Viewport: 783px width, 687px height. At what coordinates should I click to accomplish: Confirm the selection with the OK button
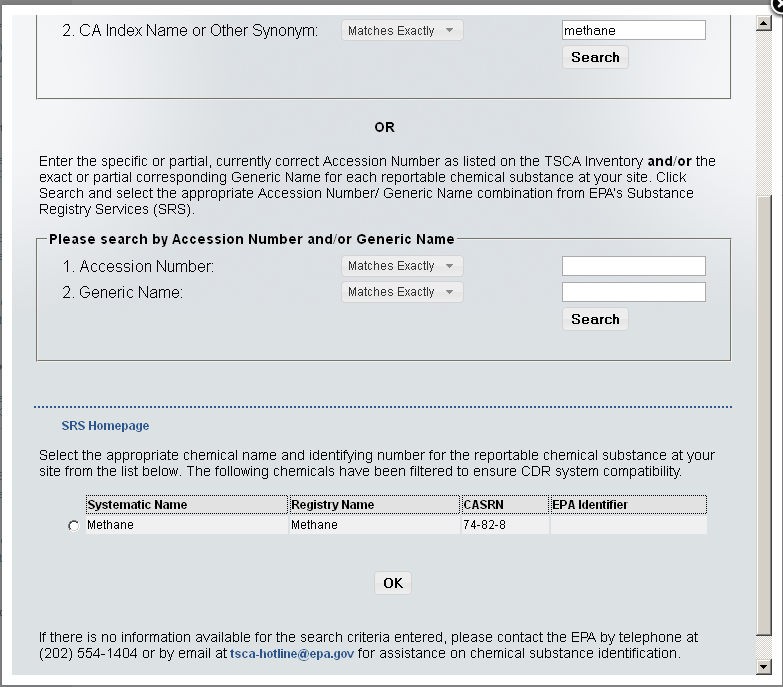point(393,583)
